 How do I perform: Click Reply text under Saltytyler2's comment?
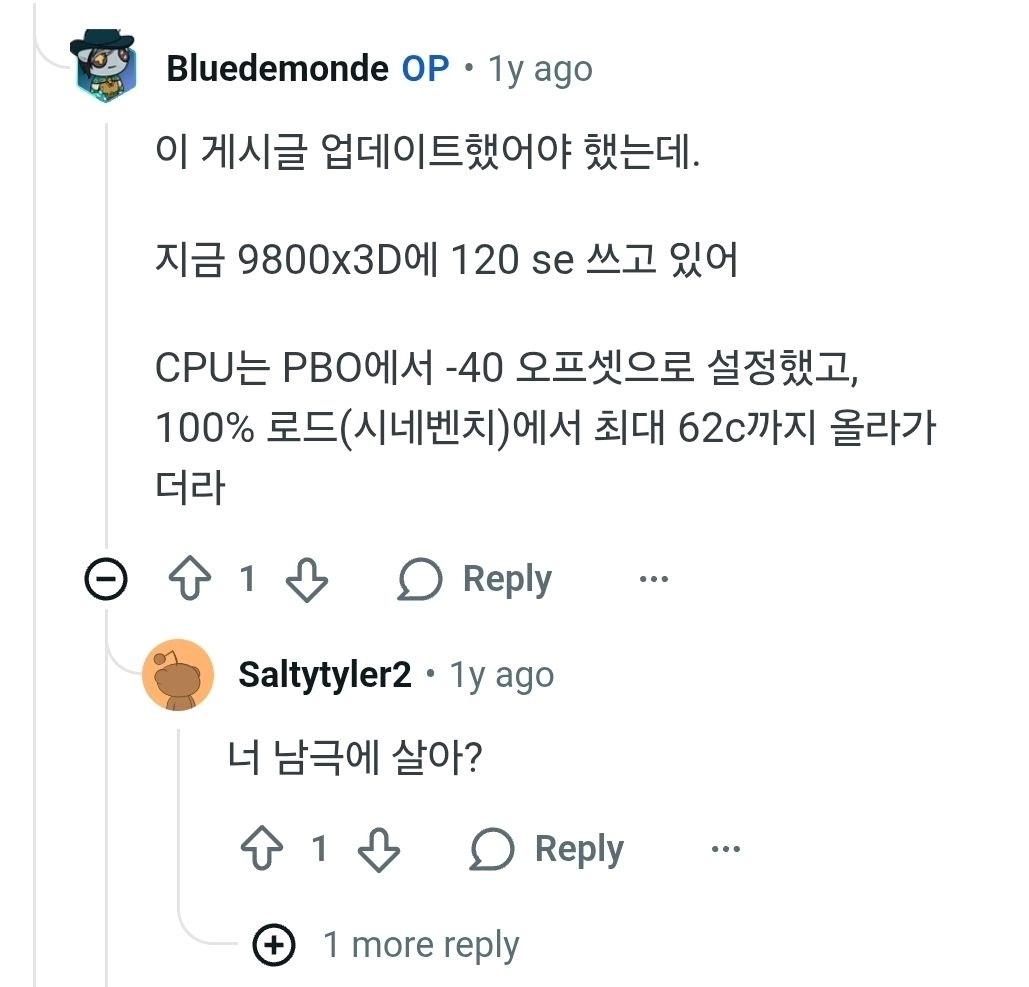click(x=579, y=850)
